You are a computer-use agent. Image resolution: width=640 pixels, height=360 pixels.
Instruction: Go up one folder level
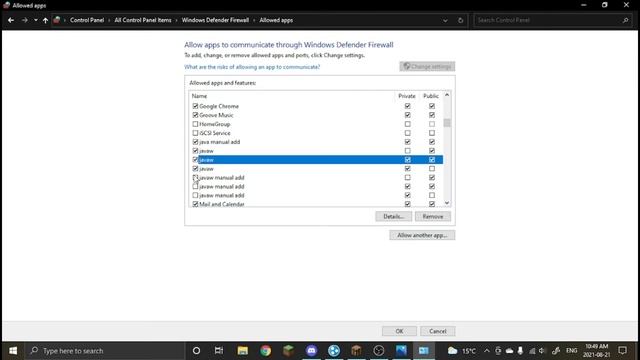(45, 20)
